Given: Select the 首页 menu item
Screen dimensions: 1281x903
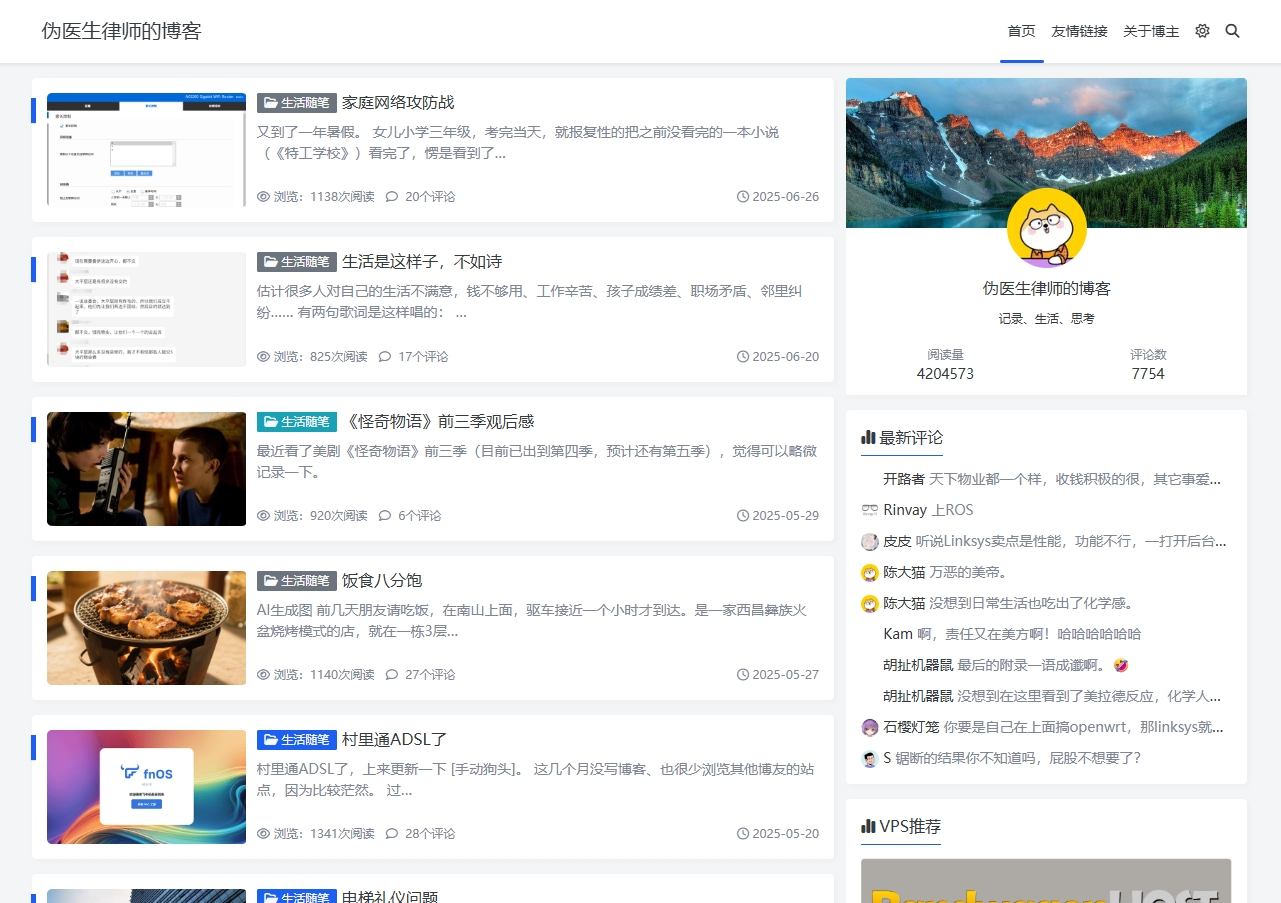Looking at the screenshot, I should (1021, 31).
